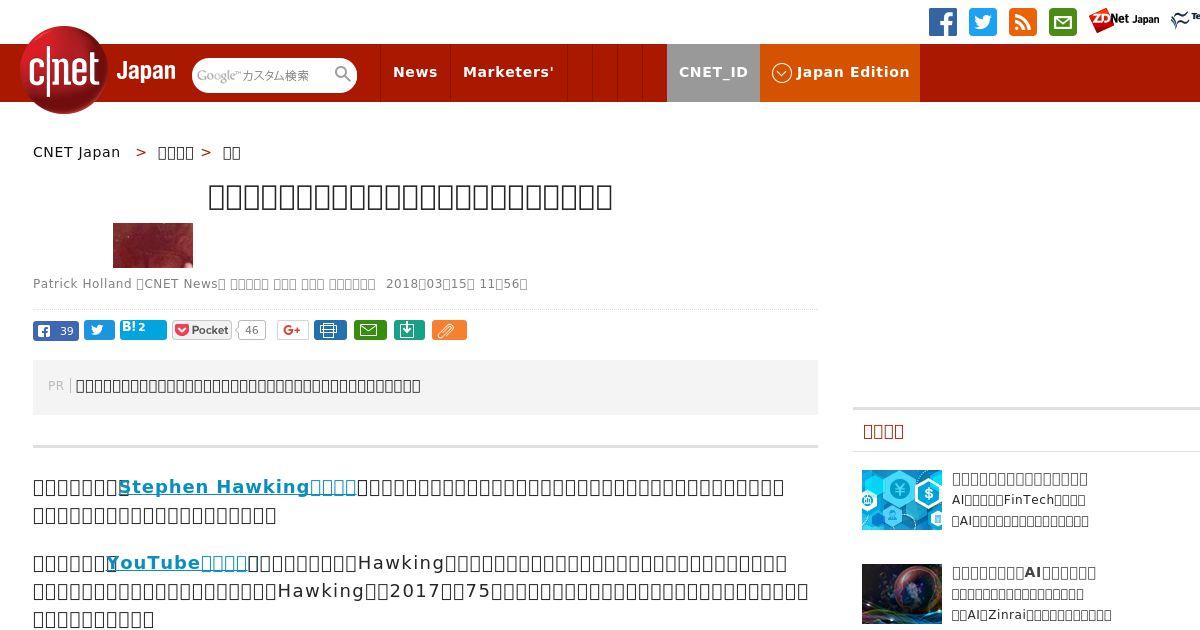Image resolution: width=1200 pixels, height=630 pixels.
Task: Email the article with green mail icon
Action: click(370, 330)
